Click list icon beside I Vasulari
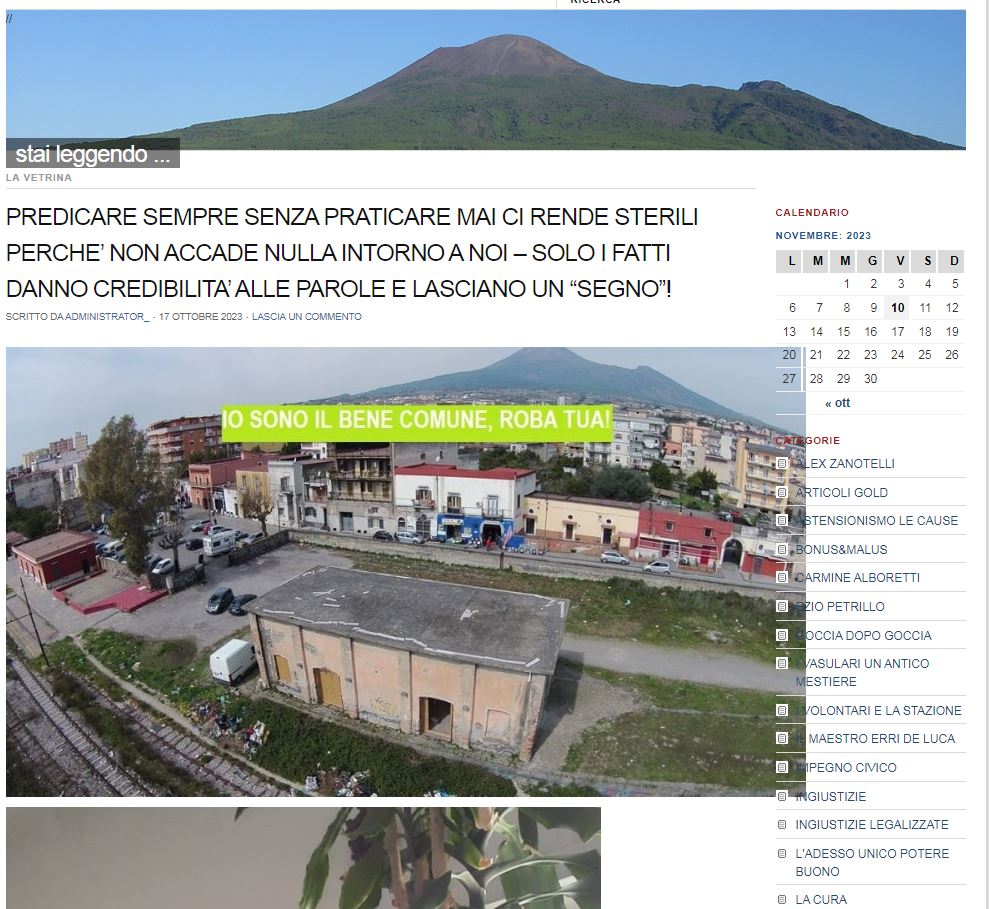The image size is (989, 909). (x=782, y=663)
